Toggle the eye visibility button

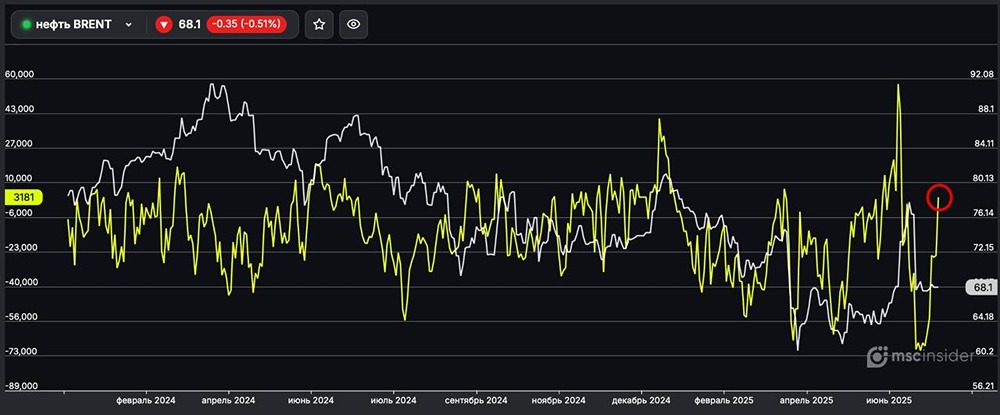[353, 24]
